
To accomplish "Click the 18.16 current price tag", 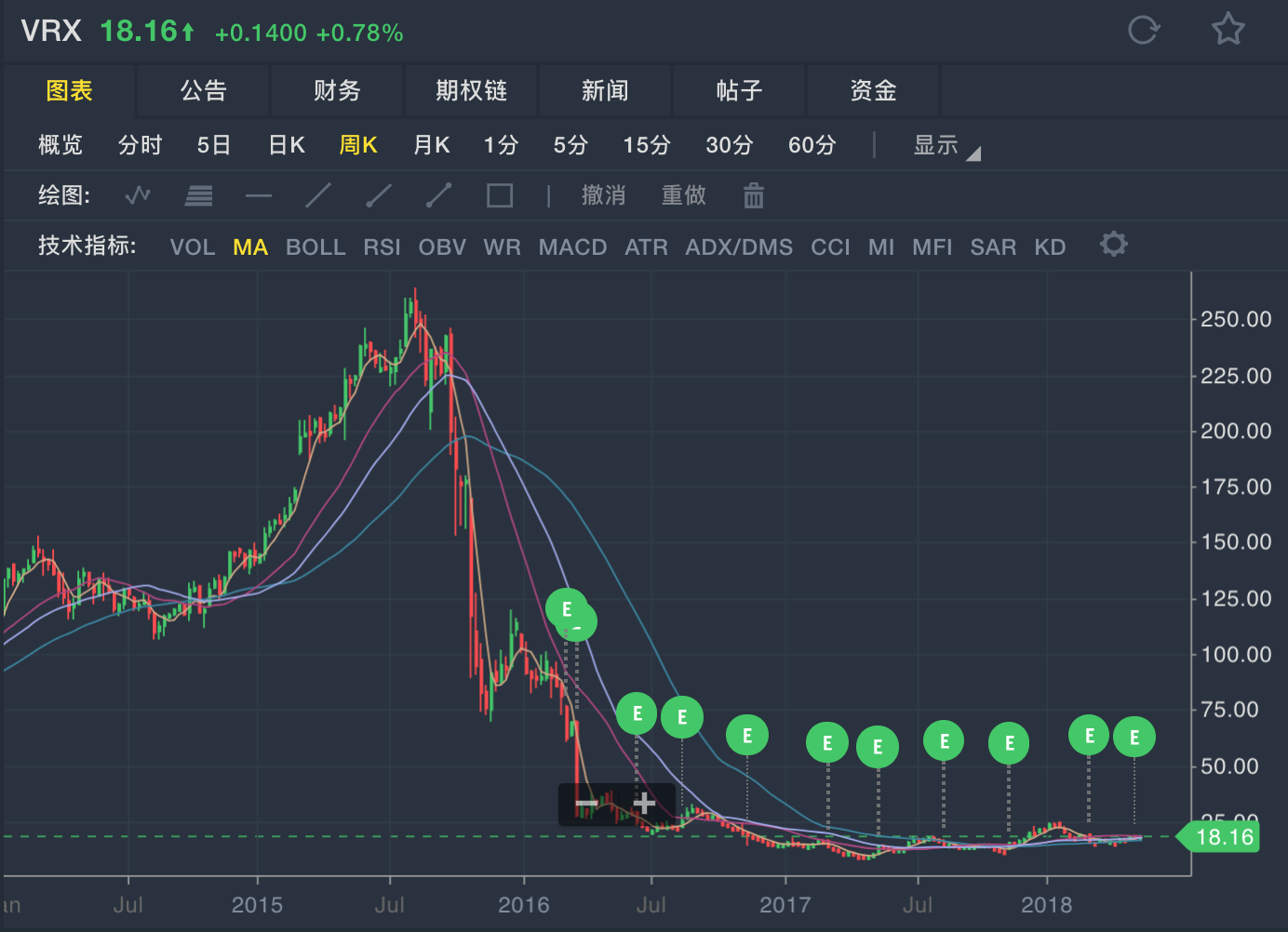I will click(x=1218, y=837).
